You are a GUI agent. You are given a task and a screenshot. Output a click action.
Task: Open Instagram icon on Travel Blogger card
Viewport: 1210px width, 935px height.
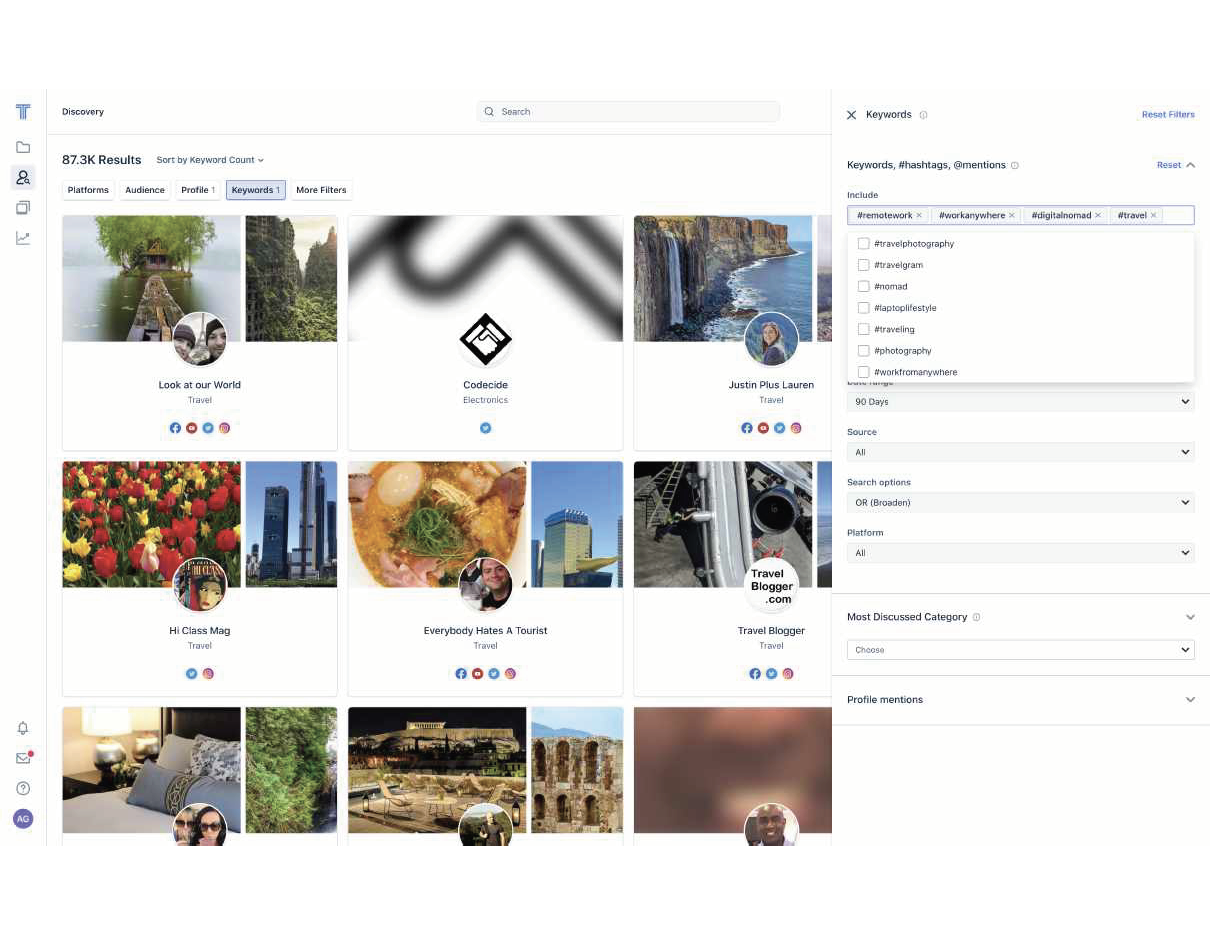[x=788, y=674]
